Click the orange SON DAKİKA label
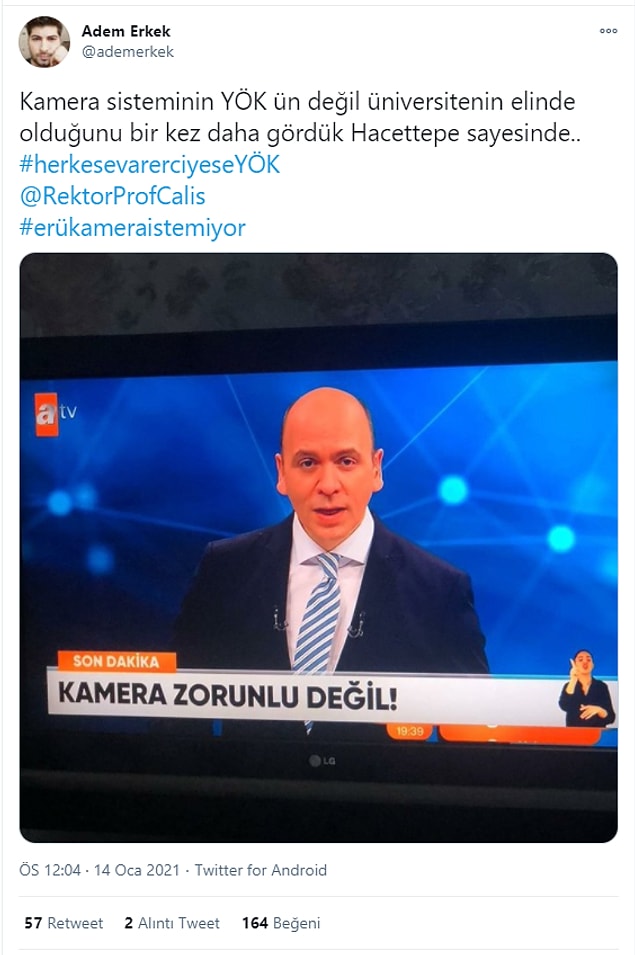The width and height of the screenshot is (635, 955). pyautogui.click(x=116, y=661)
